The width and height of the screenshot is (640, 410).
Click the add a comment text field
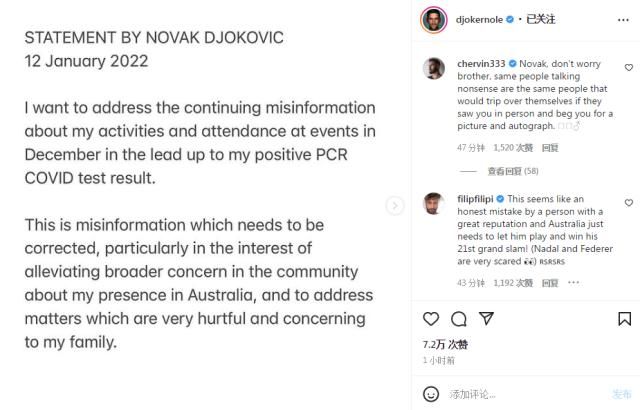click(x=527, y=394)
